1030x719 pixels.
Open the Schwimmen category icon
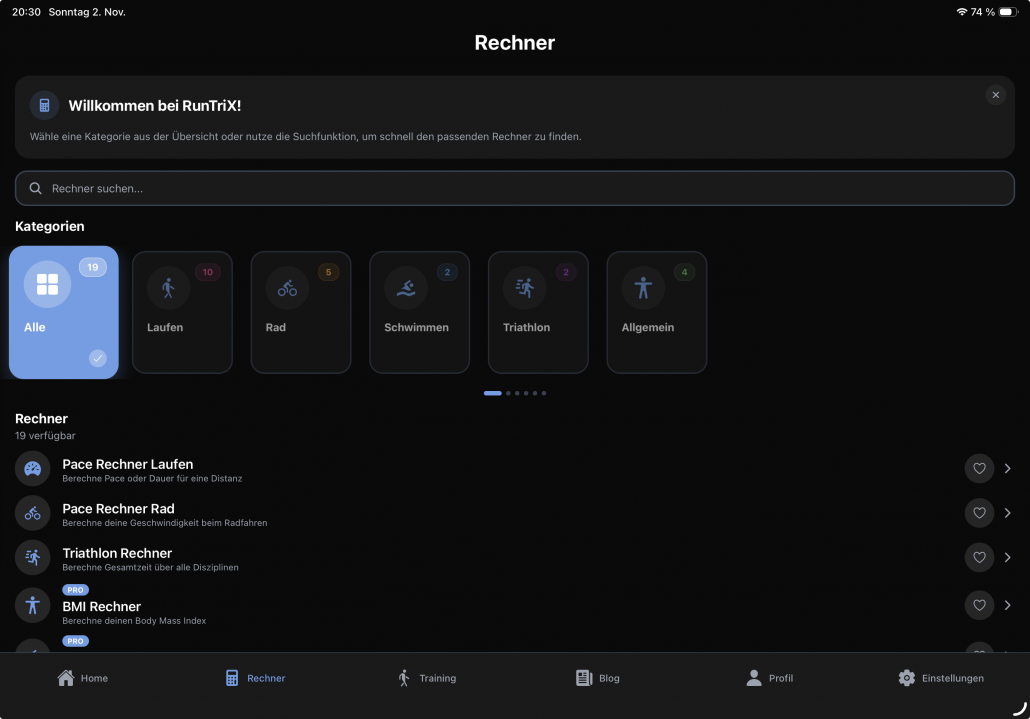click(x=406, y=287)
